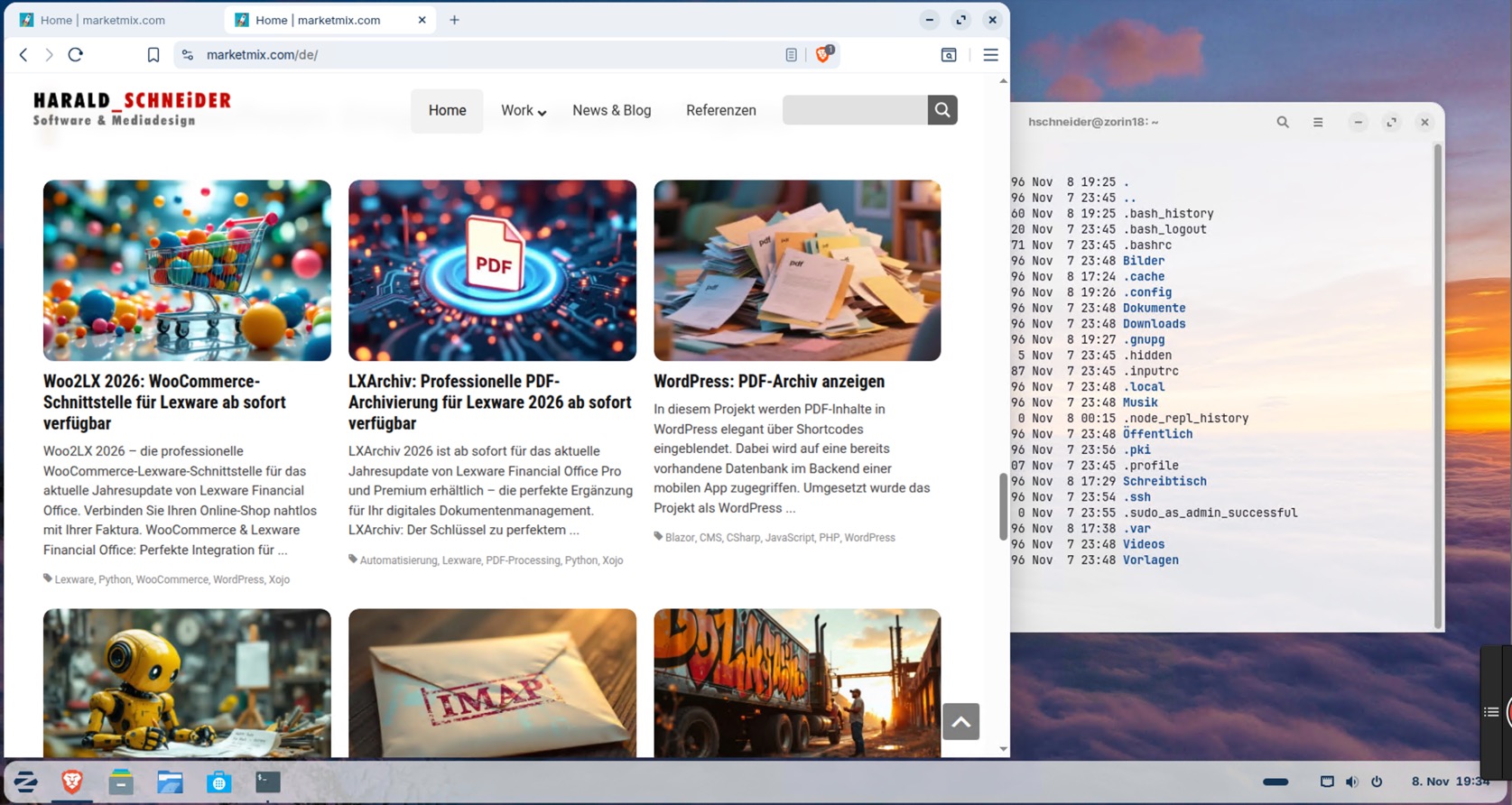Open the IMAP envelope article thumbnail
This screenshot has width=1512, height=805.
(492, 683)
